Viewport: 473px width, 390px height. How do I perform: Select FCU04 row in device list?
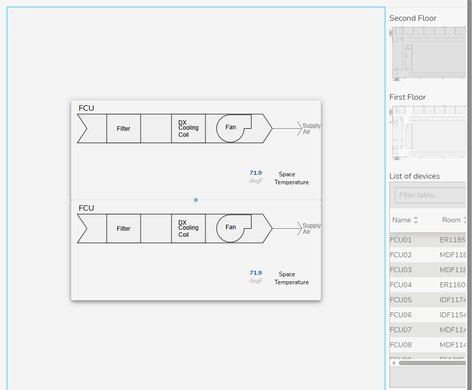click(x=428, y=285)
